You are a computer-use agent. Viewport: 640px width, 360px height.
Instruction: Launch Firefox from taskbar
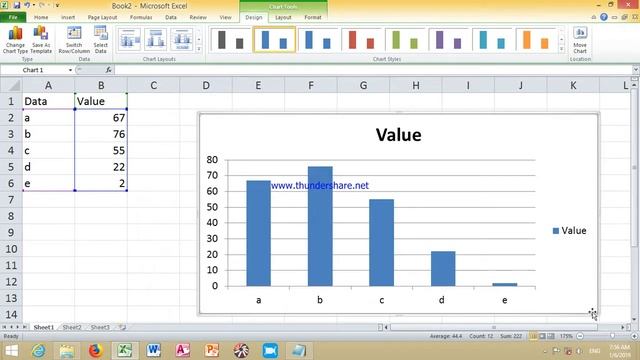tap(95, 351)
